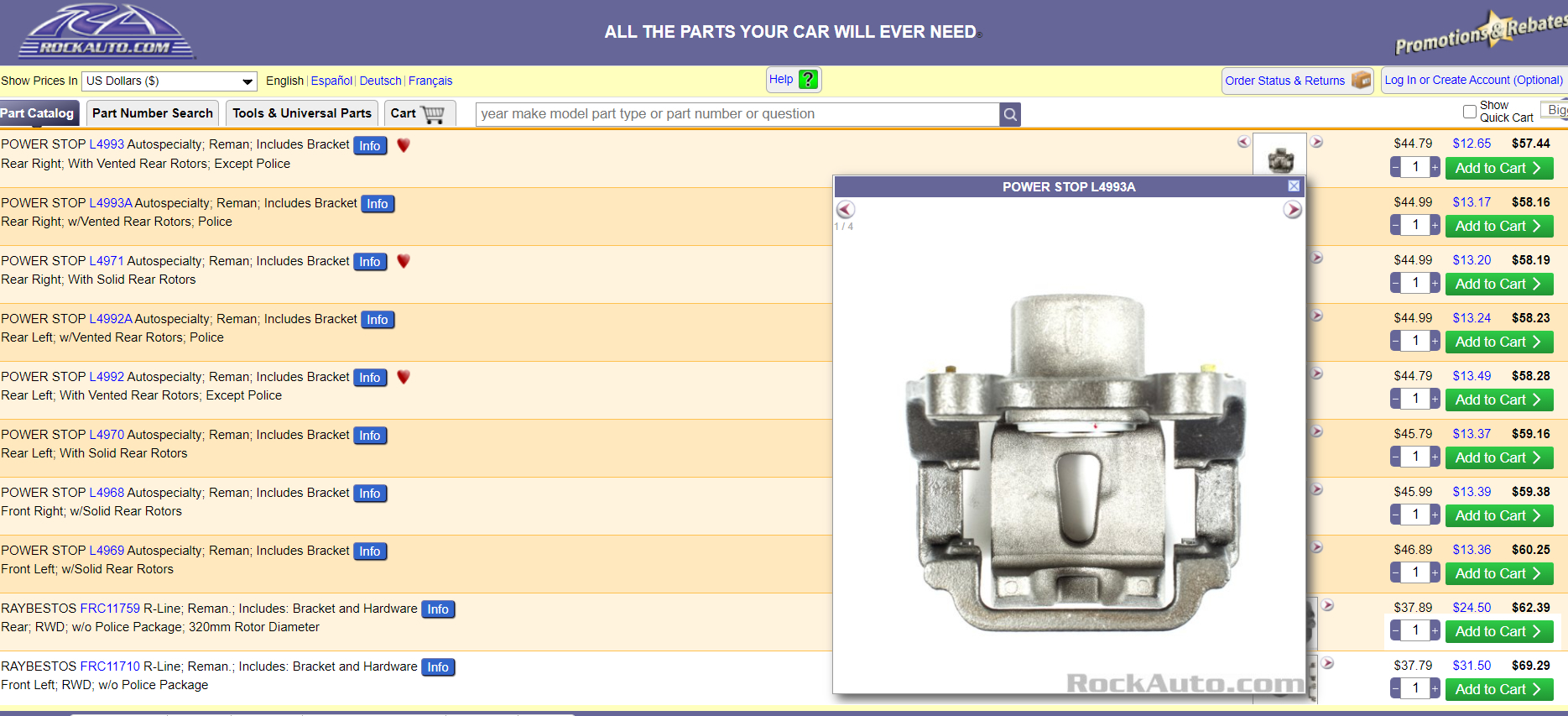Open part number L4993 link
The height and width of the screenshot is (716, 1568).
click(x=107, y=144)
